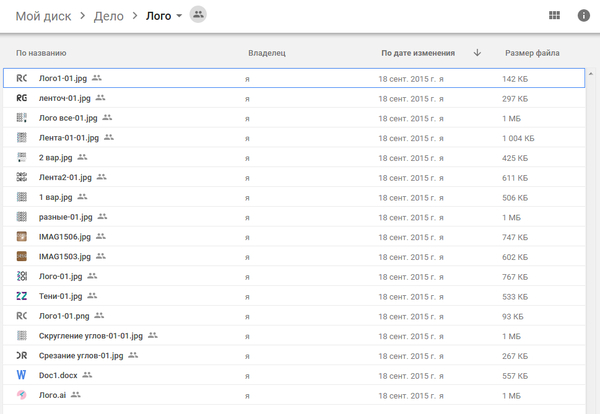Viewport: 600px width, 414px height.
Task: Expand the Лого folder dropdown arrow
Action: tap(179, 16)
